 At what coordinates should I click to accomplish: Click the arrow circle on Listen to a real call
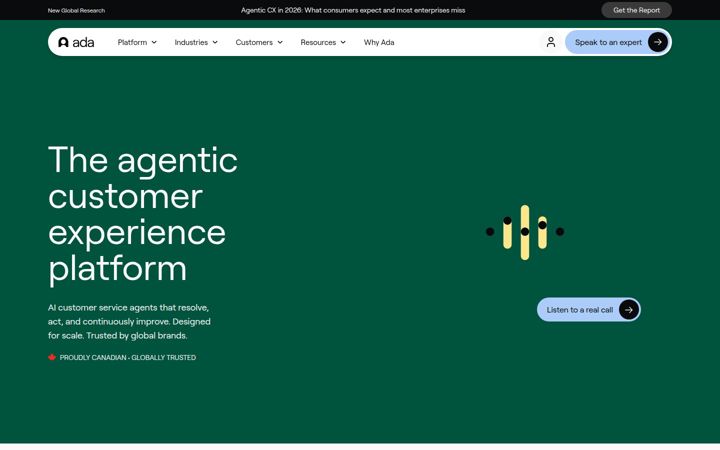pyautogui.click(x=629, y=310)
